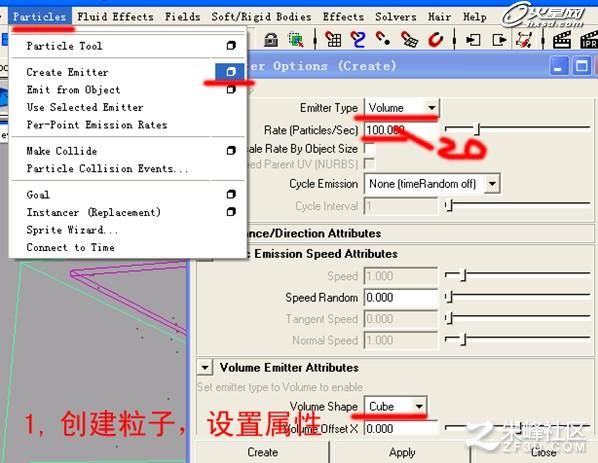The width and height of the screenshot is (598, 463).
Task: Click the Snap to grids magnet icon
Action: 333,39
